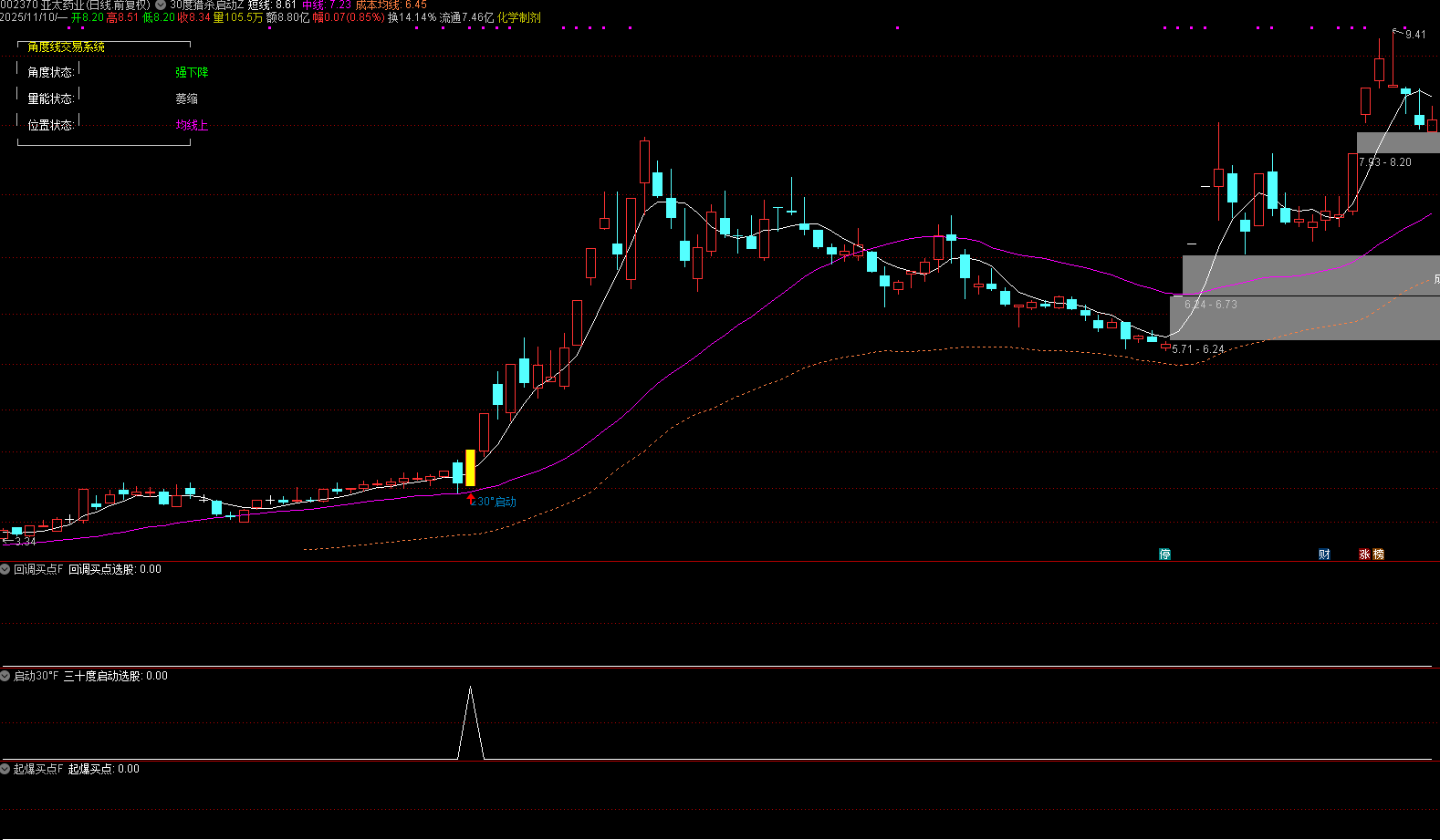Click the red 涨 marker icon
1440x840 pixels.
(1364, 555)
